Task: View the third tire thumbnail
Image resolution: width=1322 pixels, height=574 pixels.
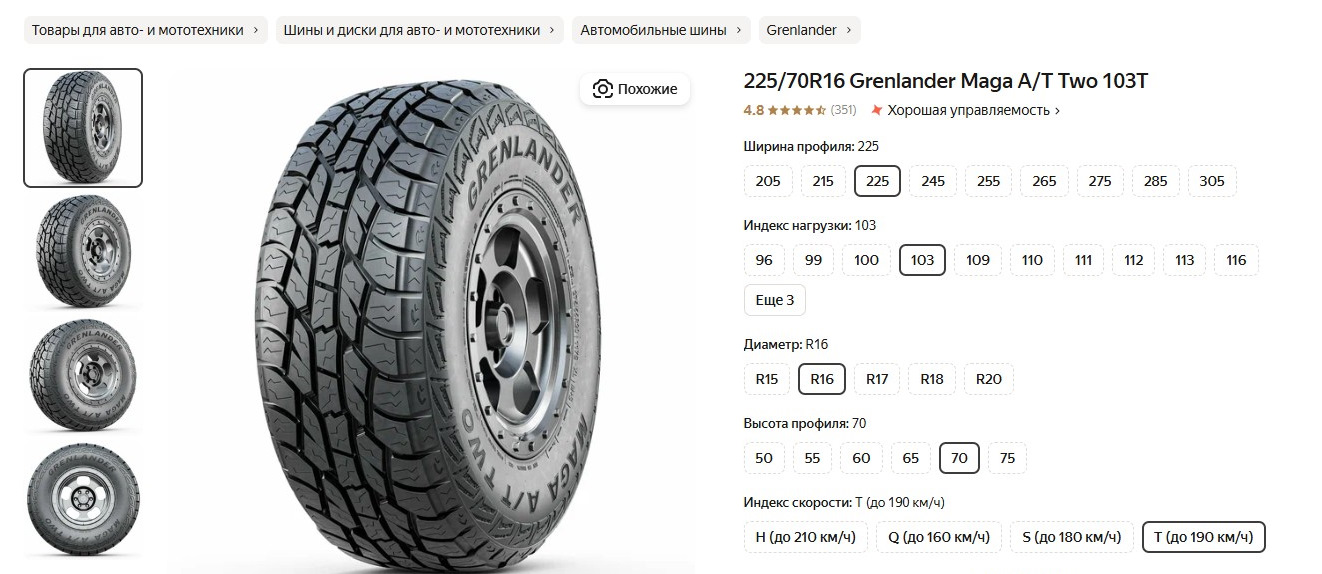Action: pyautogui.click(x=83, y=375)
